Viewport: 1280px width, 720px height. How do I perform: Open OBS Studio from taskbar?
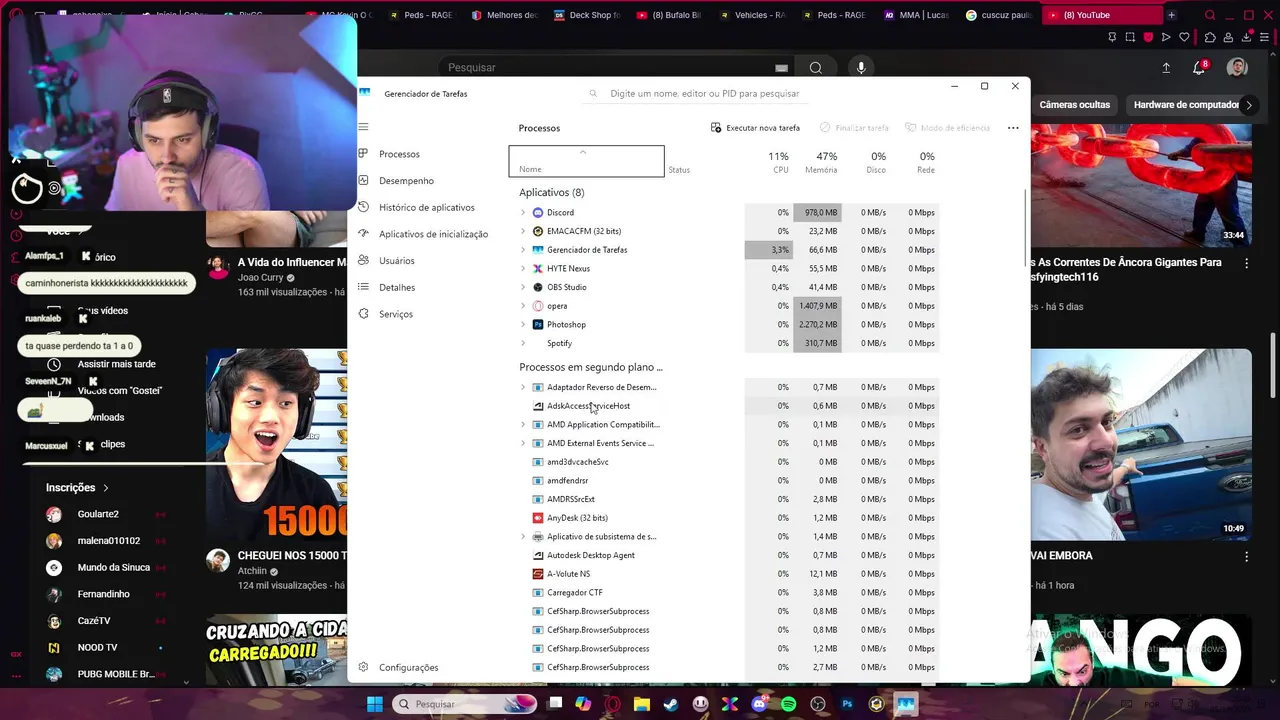coord(818,704)
